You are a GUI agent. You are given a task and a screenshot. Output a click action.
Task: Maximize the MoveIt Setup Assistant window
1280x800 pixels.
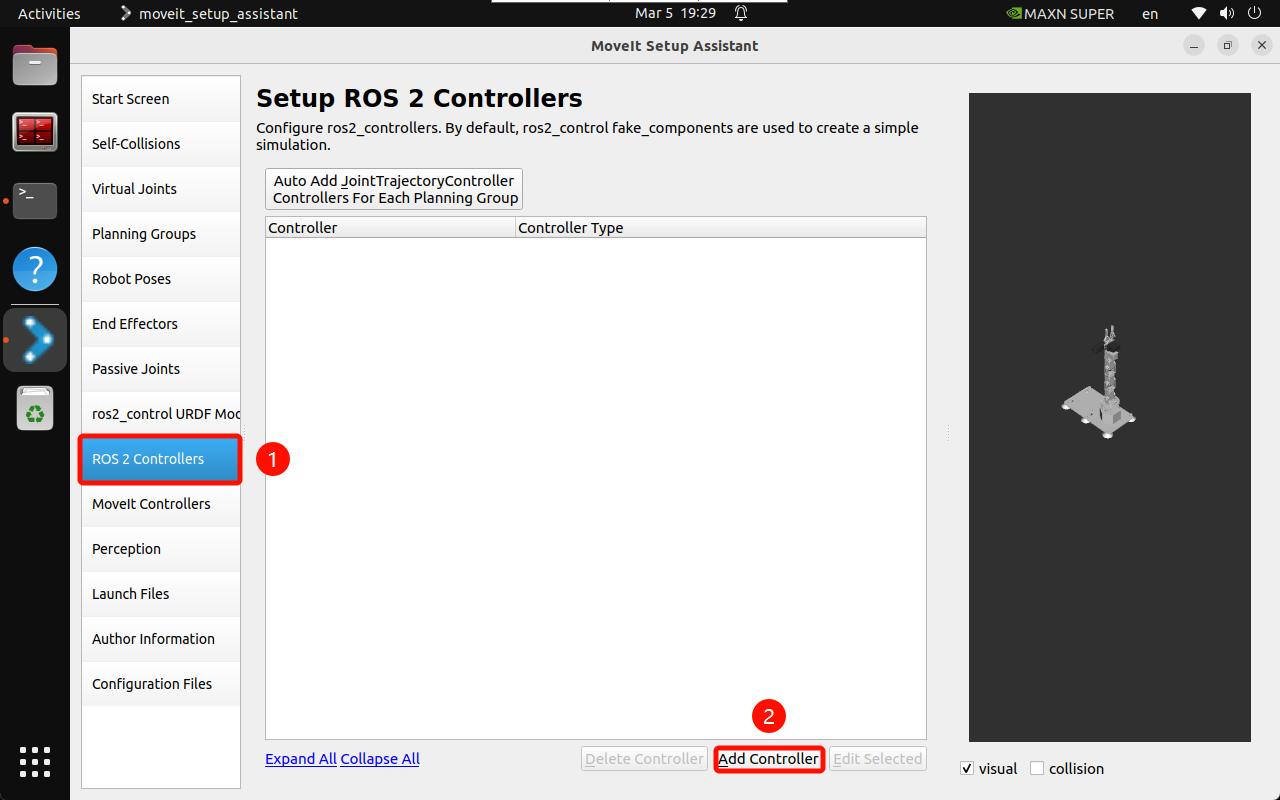(x=1228, y=46)
